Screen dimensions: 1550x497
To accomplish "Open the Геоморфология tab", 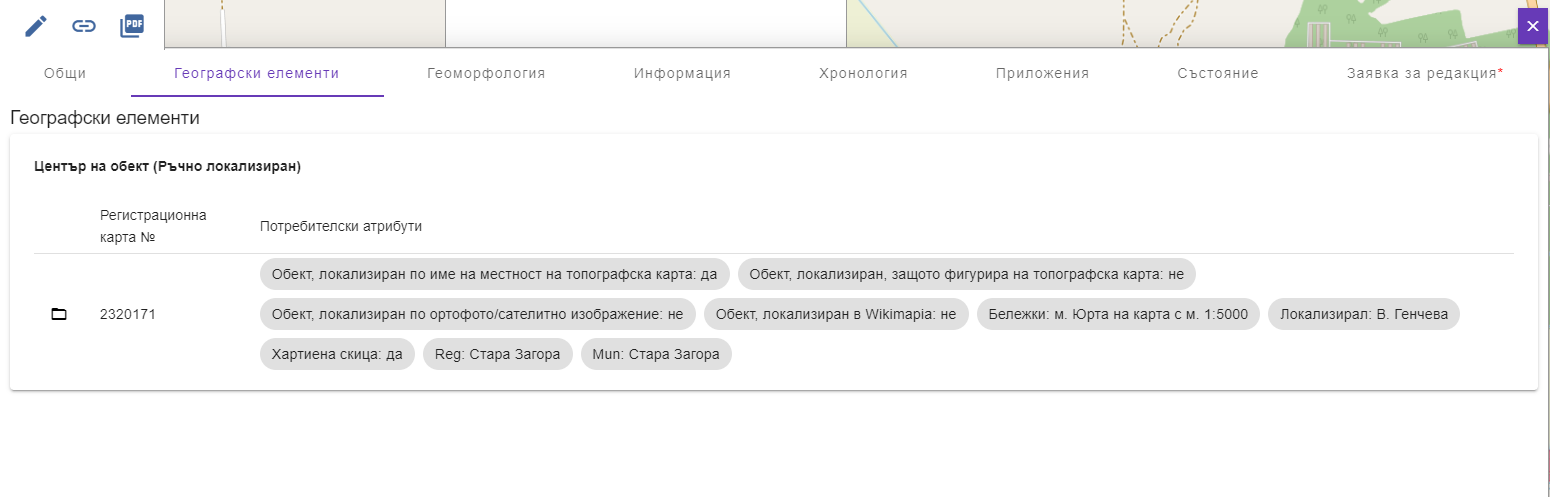I will click(486, 73).
